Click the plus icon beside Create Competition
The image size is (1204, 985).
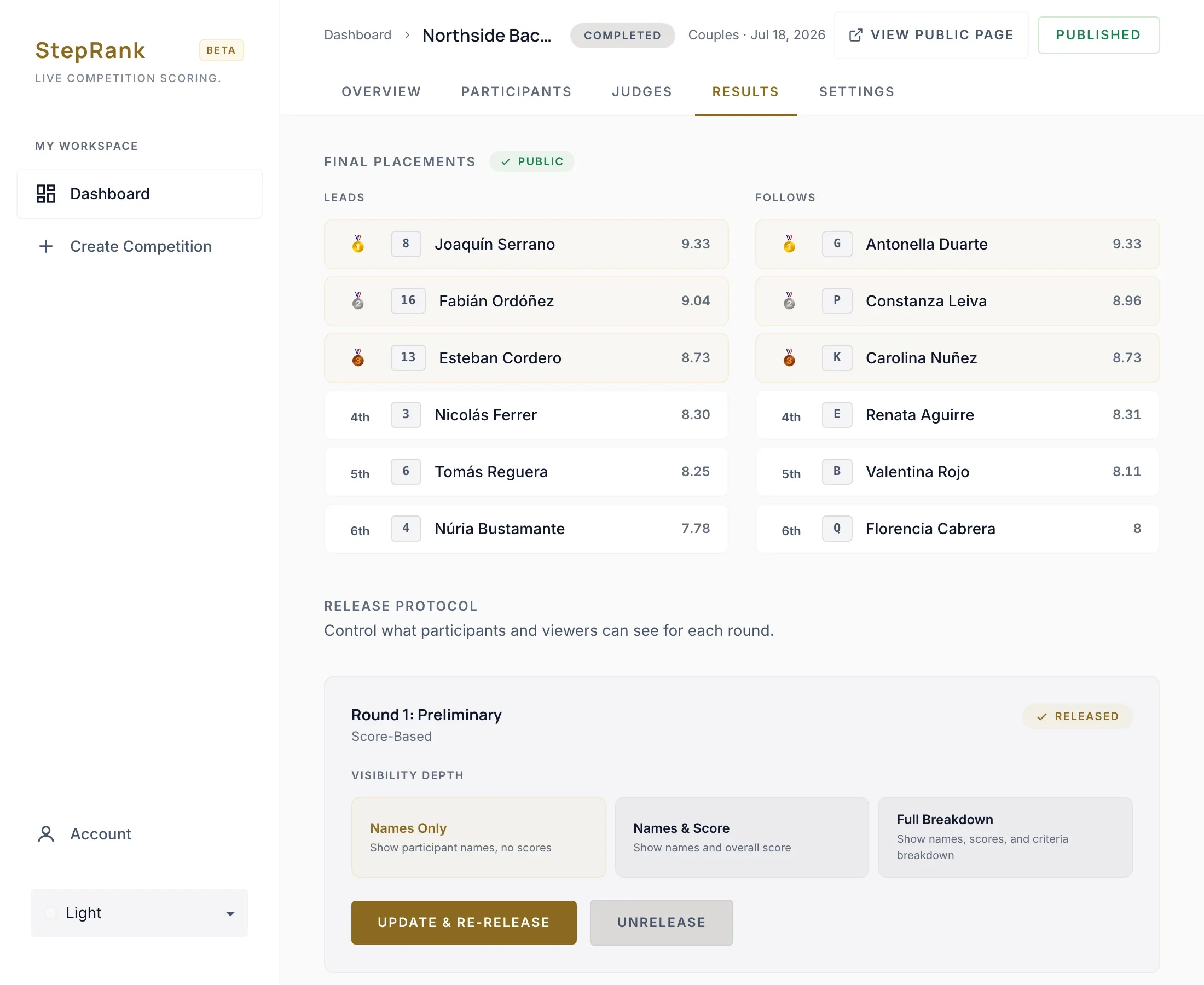46,246
